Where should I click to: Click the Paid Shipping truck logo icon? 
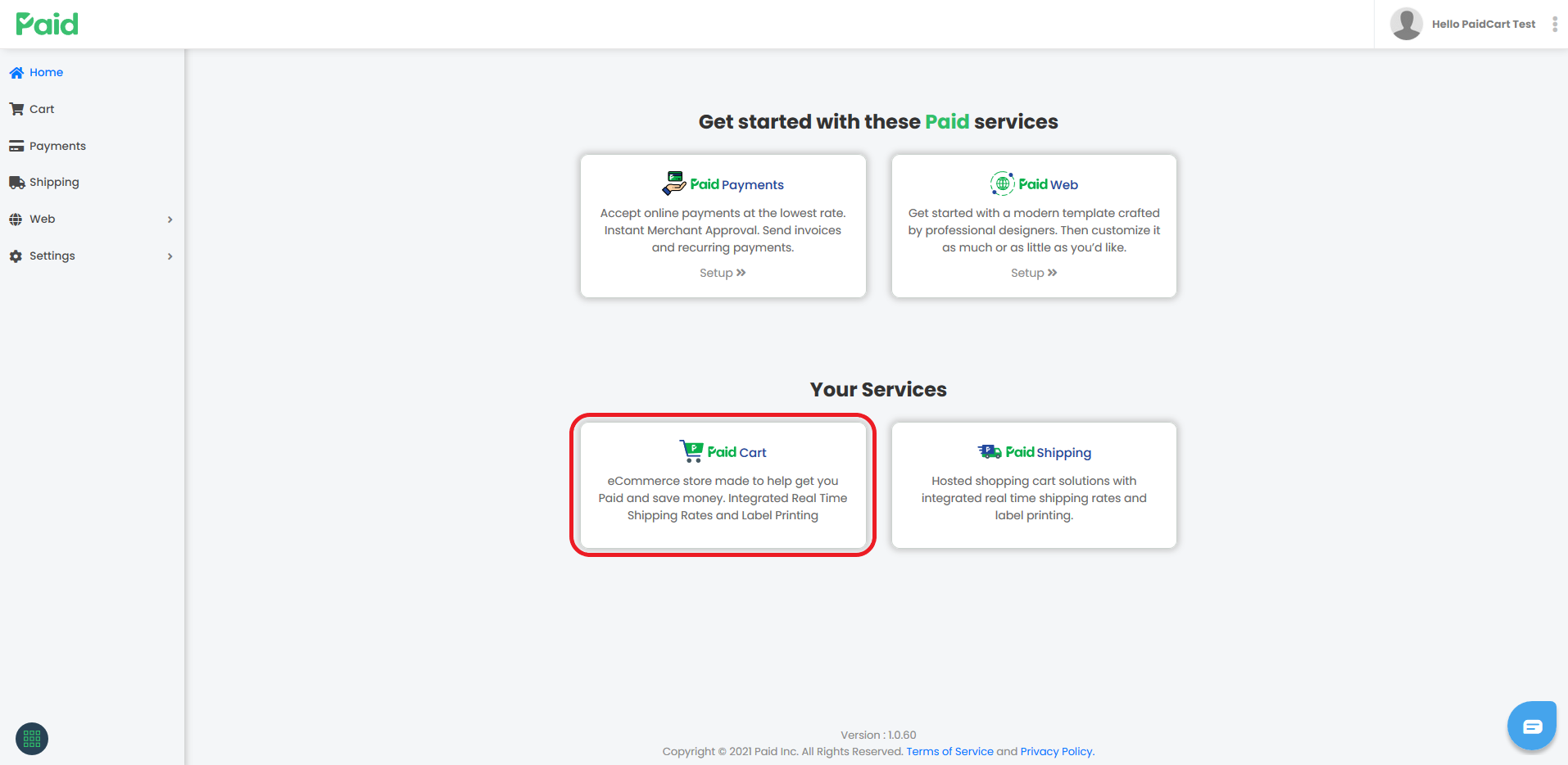click(987, 451)
